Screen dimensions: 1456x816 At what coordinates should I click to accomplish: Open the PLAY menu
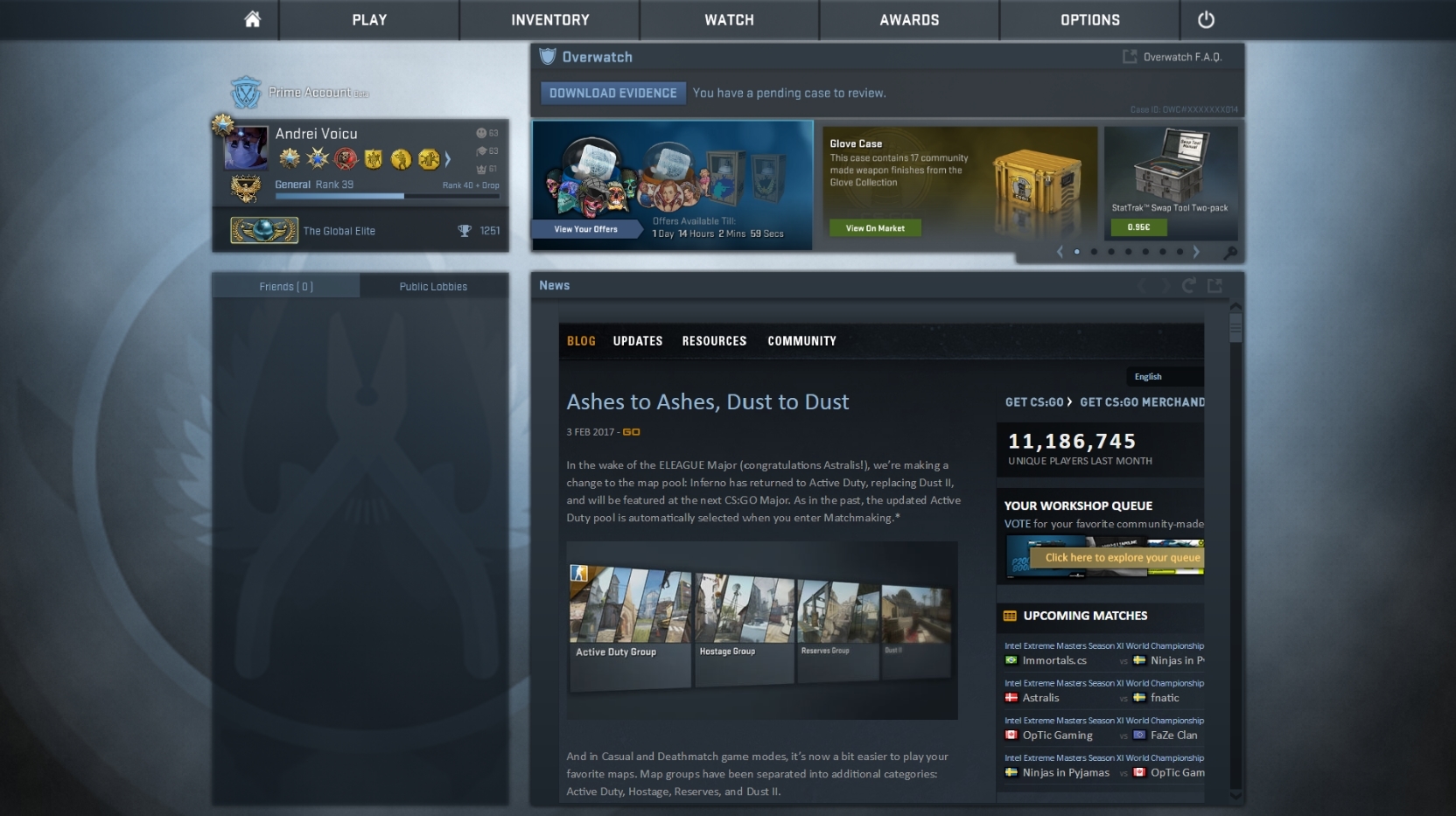coord(369,20)
